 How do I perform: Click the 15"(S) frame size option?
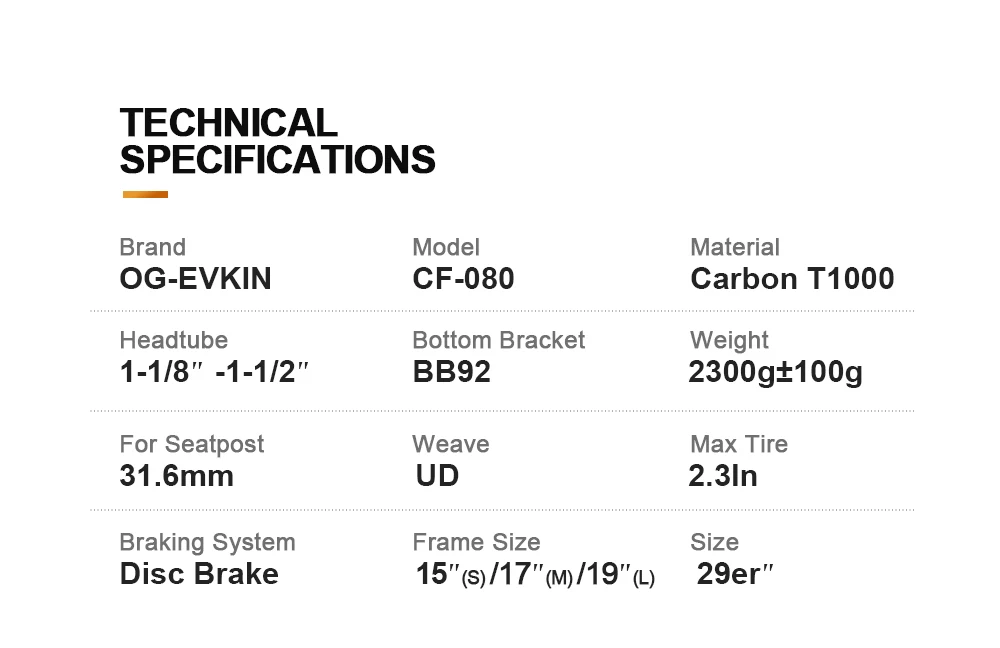[x=450, y=575]
